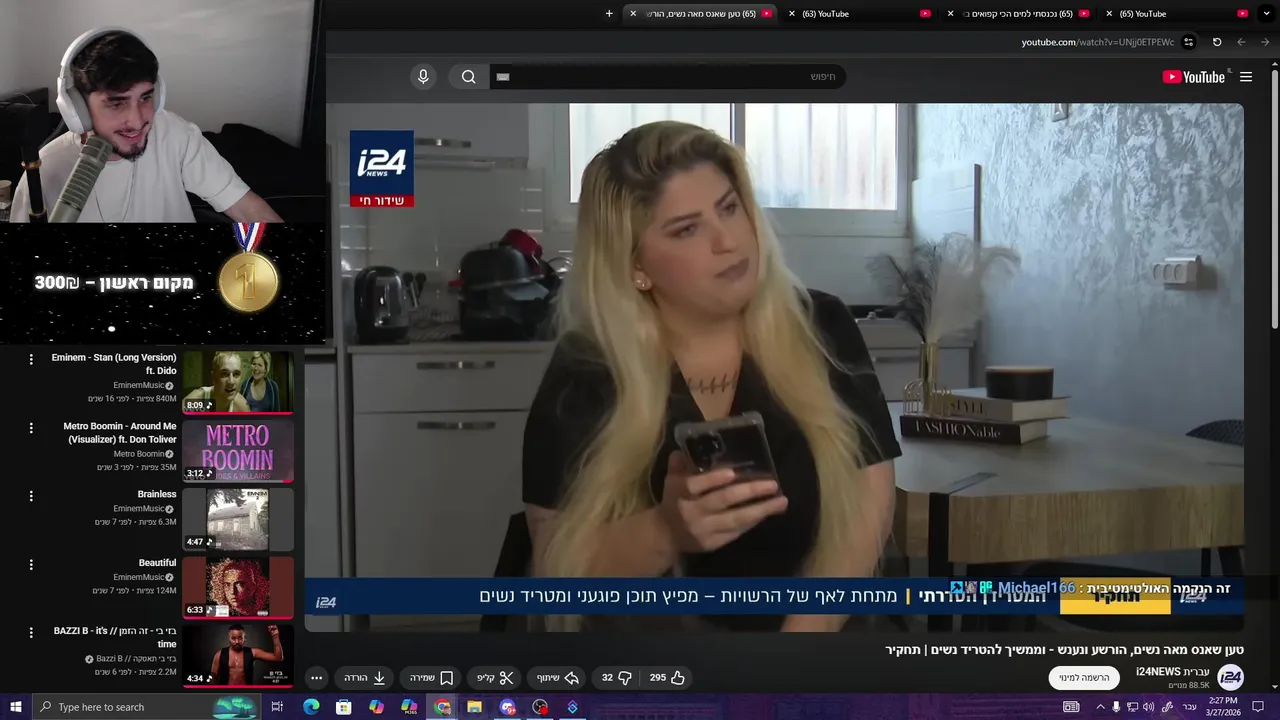This screenshot has height=720, width=1280.
Task: Open the YouTube guide hamburger menu
Action: coord(1246,77)
